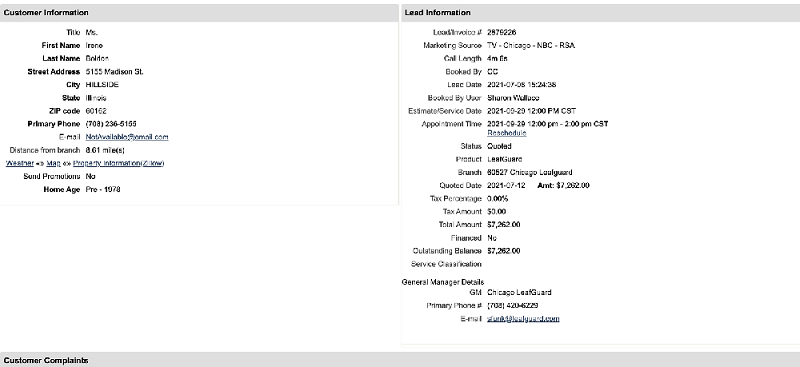Select the customer phone '(708) 236-5155'
Viewport: 800px width, 367px height.
pyautogui.click(x=111, y=124)
